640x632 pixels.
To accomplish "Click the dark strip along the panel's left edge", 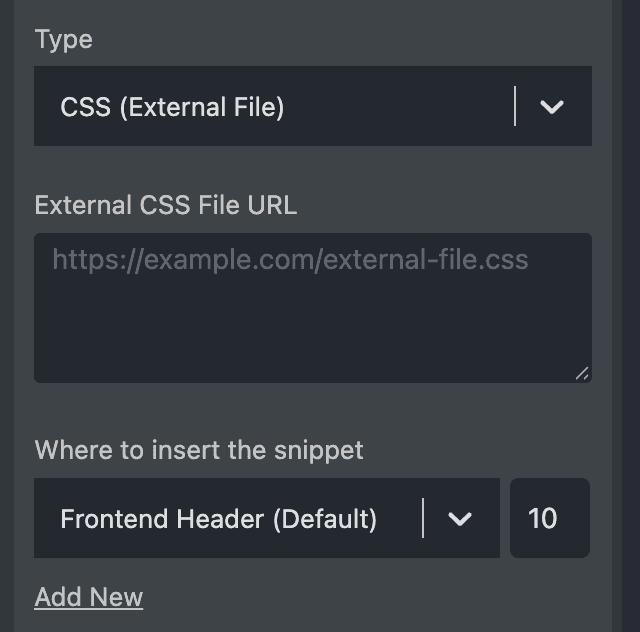I will pos(7,316).
